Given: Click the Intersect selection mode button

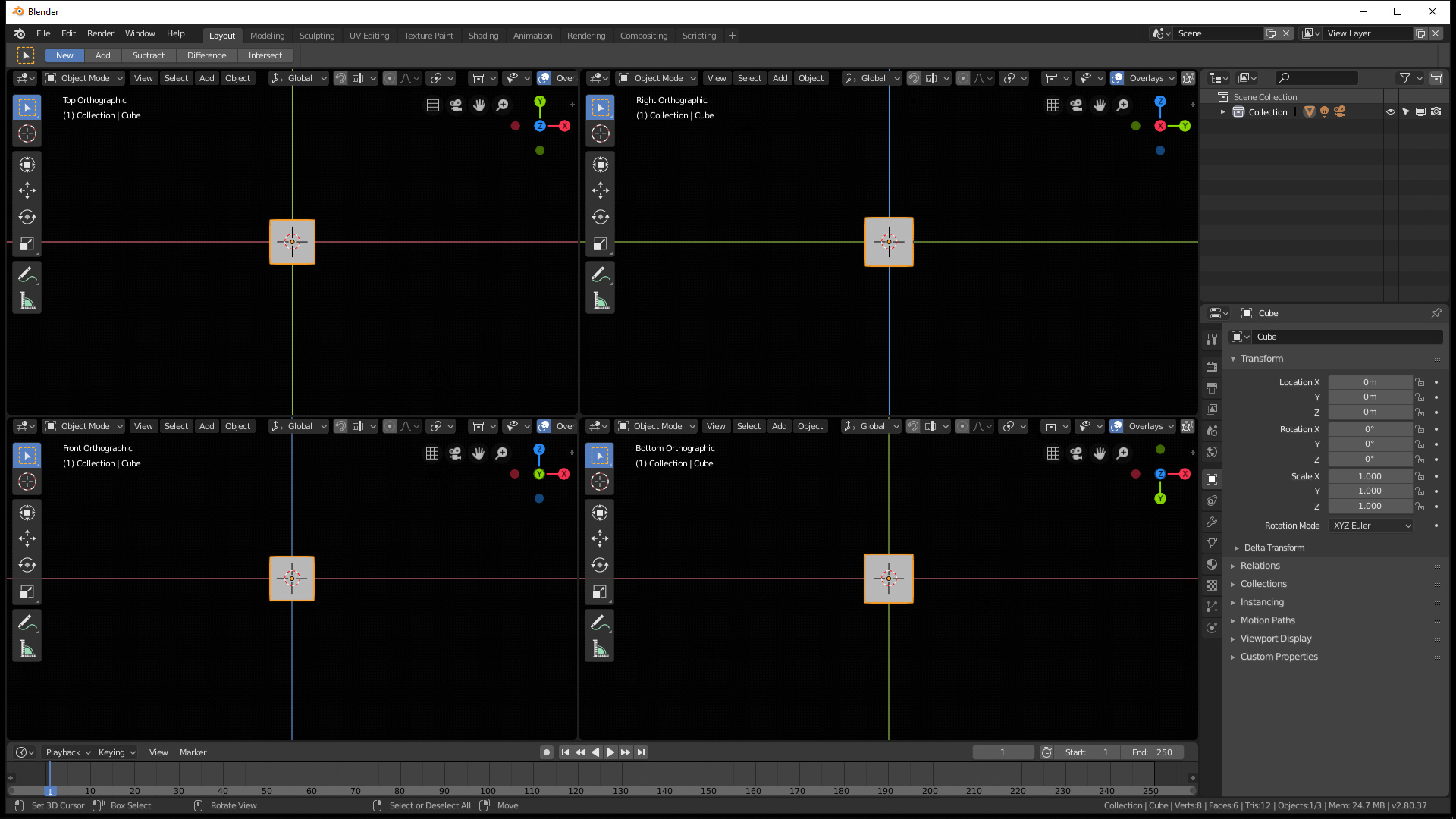Looking at the screenshot, I should point(265,55).
